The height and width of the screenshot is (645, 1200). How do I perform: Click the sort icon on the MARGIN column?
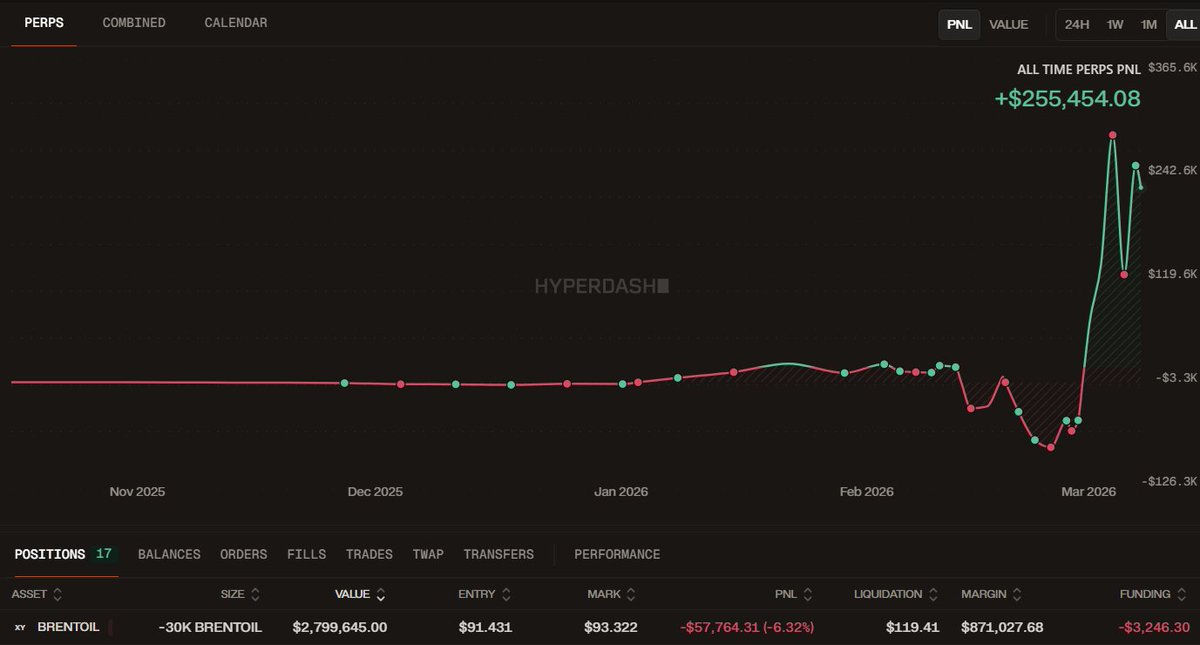point(1017,593)
